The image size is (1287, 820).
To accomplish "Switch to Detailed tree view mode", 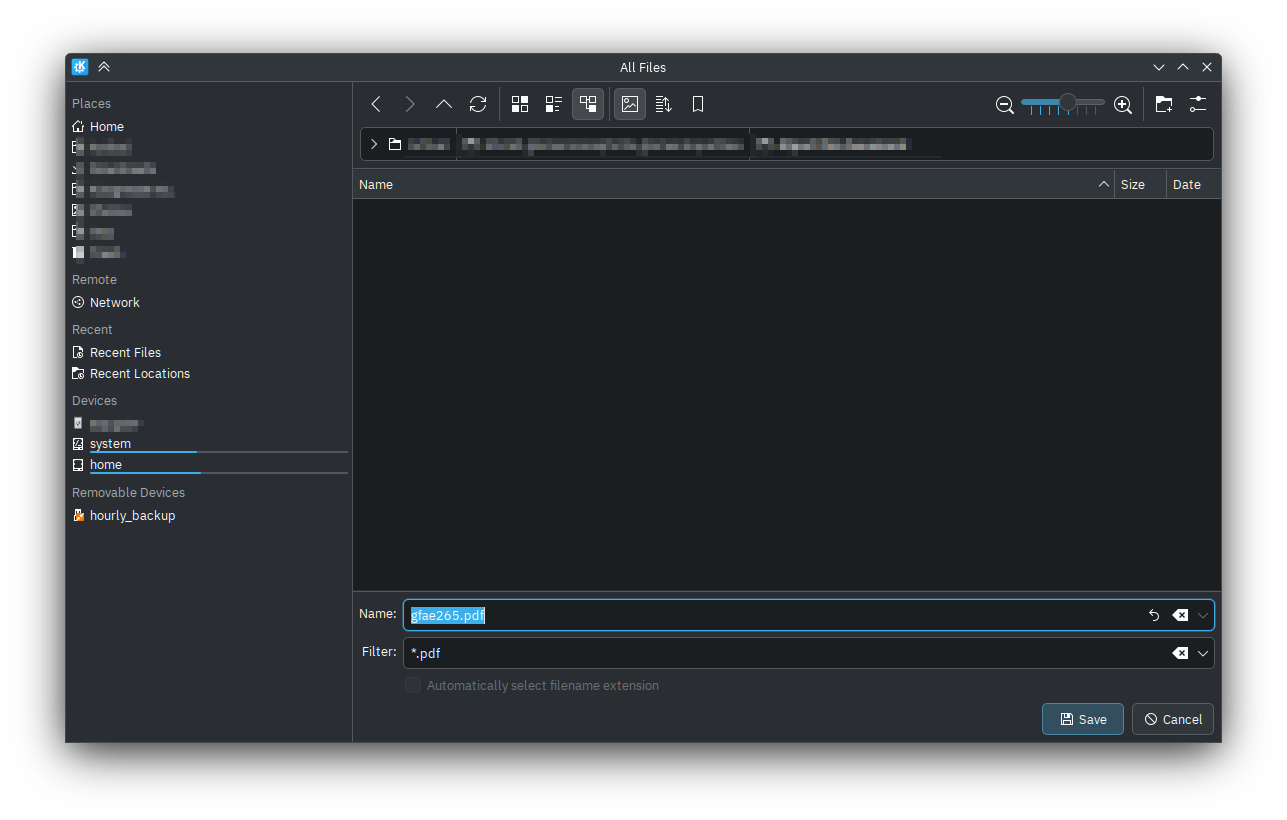I will pyautogui.click(x=588, y=104).
